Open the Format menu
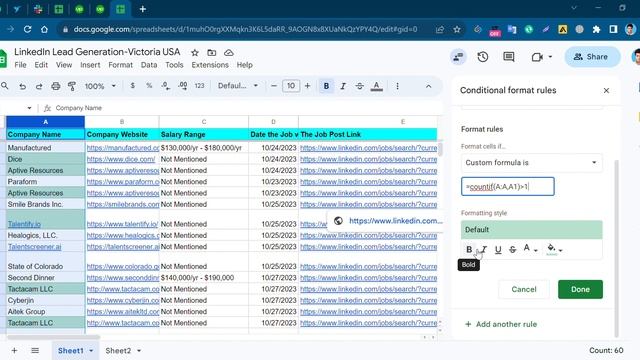 click(120, 65)
